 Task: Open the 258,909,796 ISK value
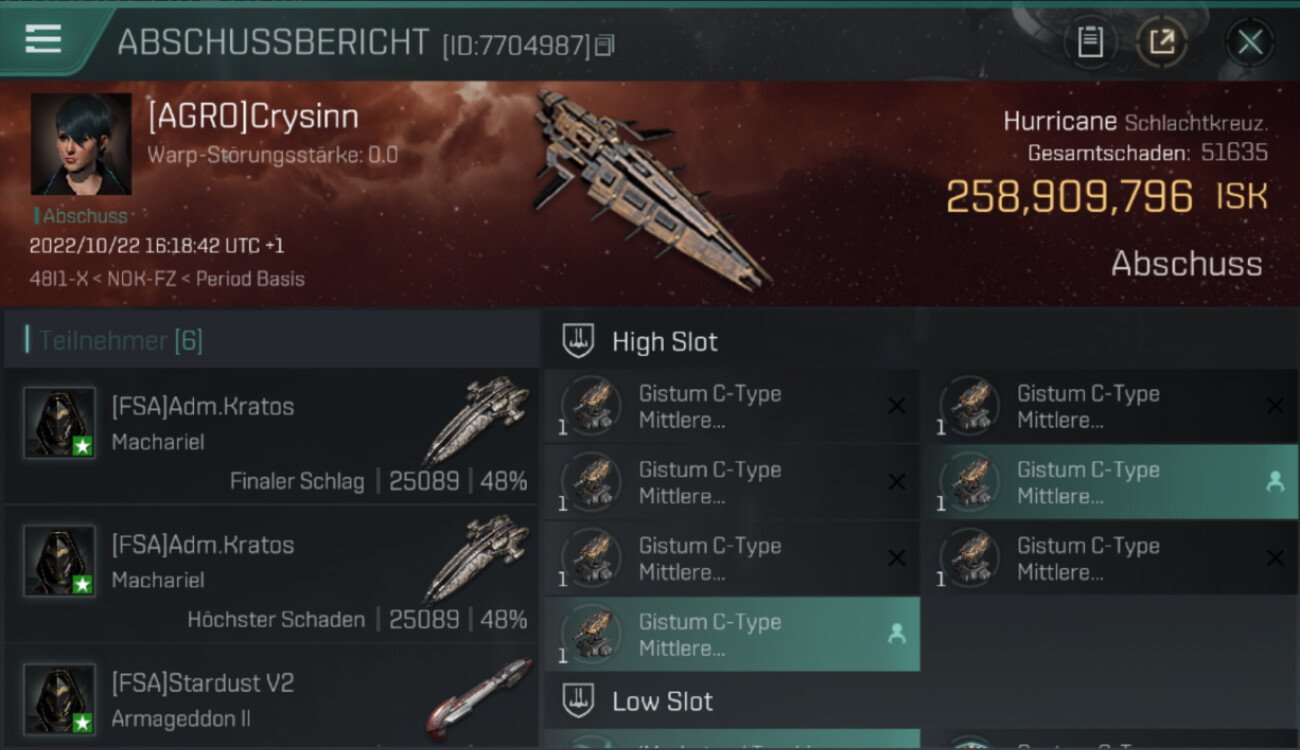[1107, 197]
